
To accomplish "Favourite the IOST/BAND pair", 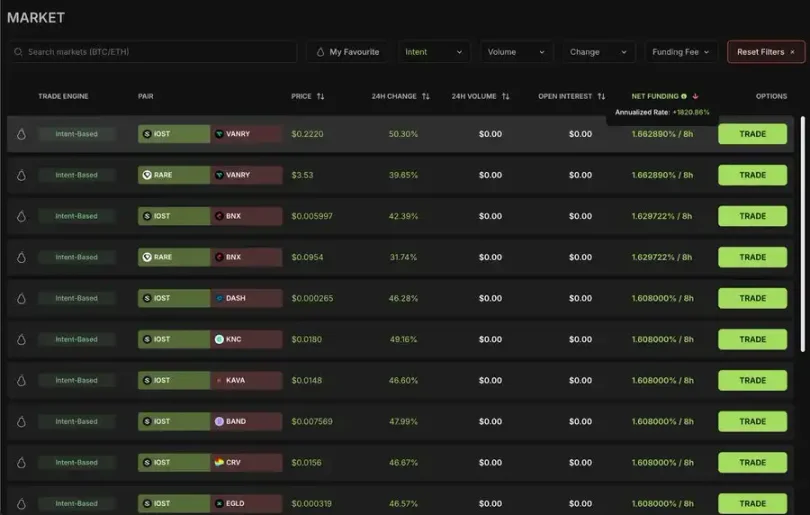I will click(21, 422).
